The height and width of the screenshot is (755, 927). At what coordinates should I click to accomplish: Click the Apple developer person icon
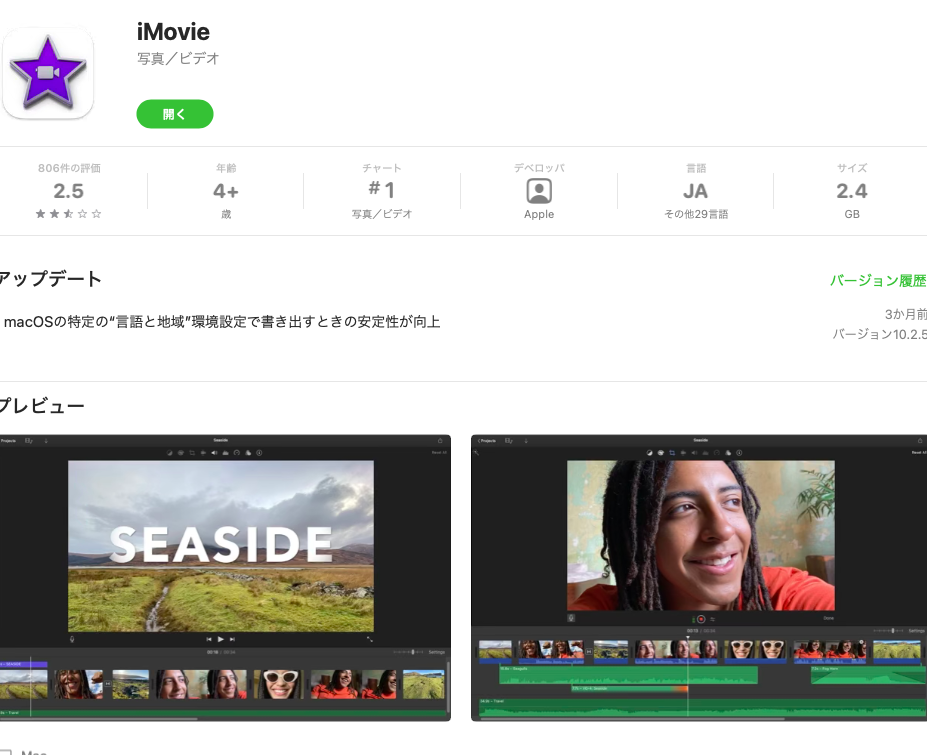click(x=539, y=191)
